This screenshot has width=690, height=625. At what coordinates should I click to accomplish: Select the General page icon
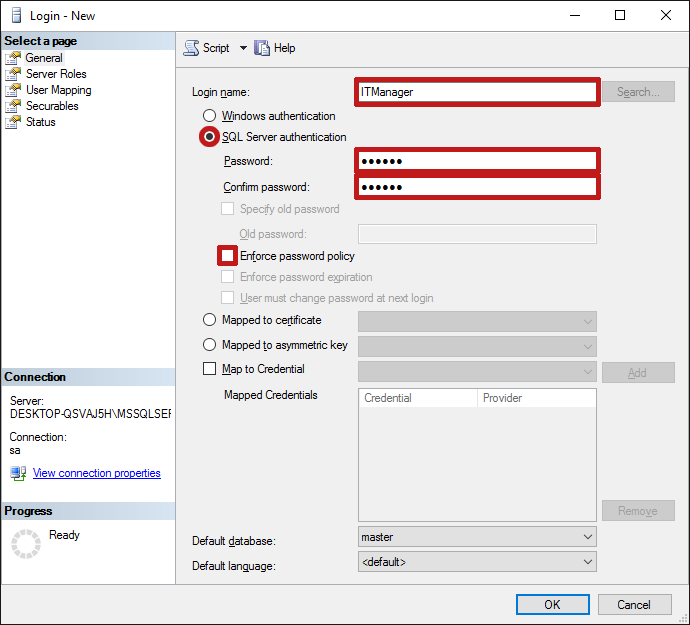(x=13, y=58)
